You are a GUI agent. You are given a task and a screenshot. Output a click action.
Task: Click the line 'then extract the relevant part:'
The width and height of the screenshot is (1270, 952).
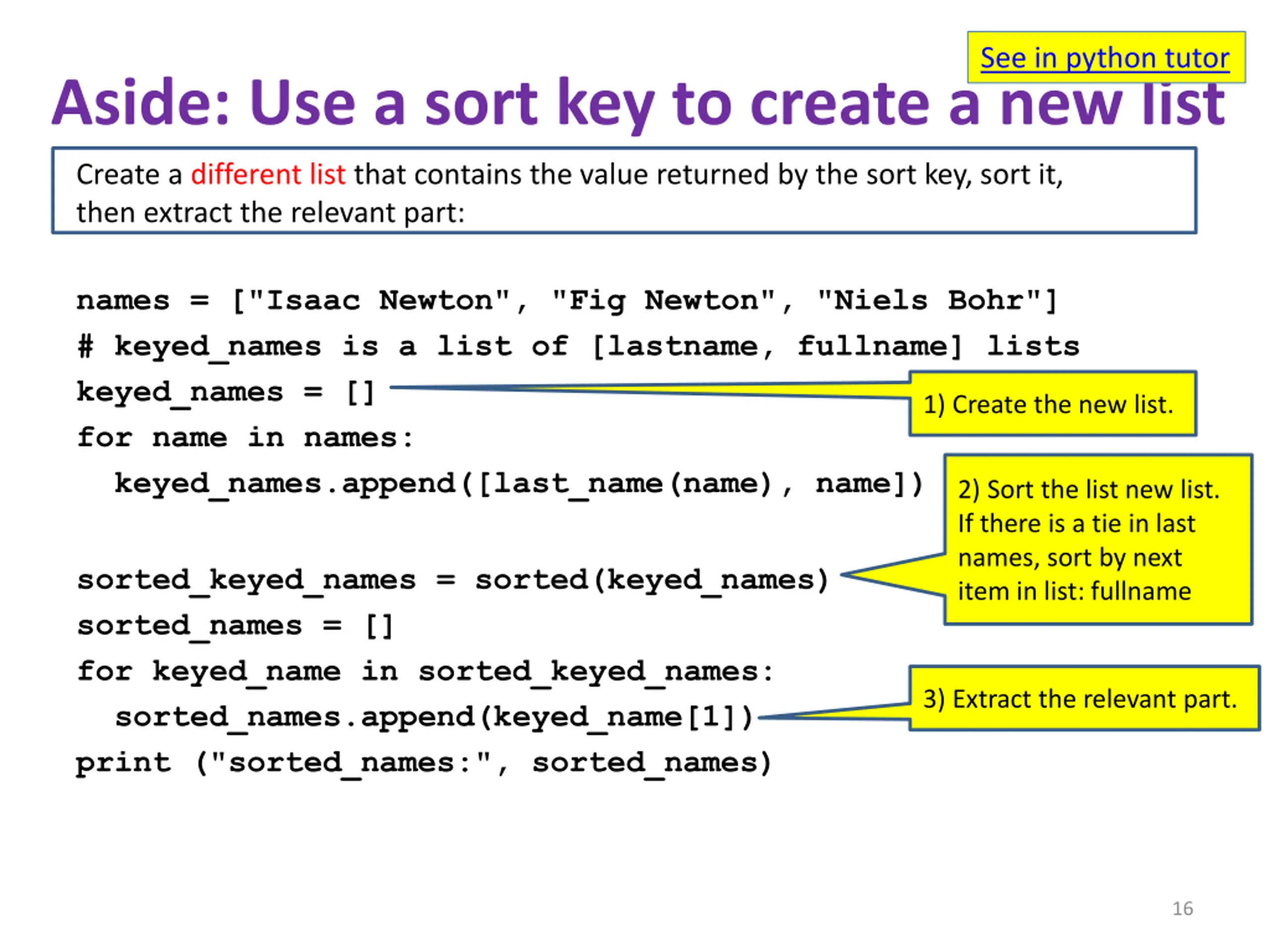pos(270,213)
